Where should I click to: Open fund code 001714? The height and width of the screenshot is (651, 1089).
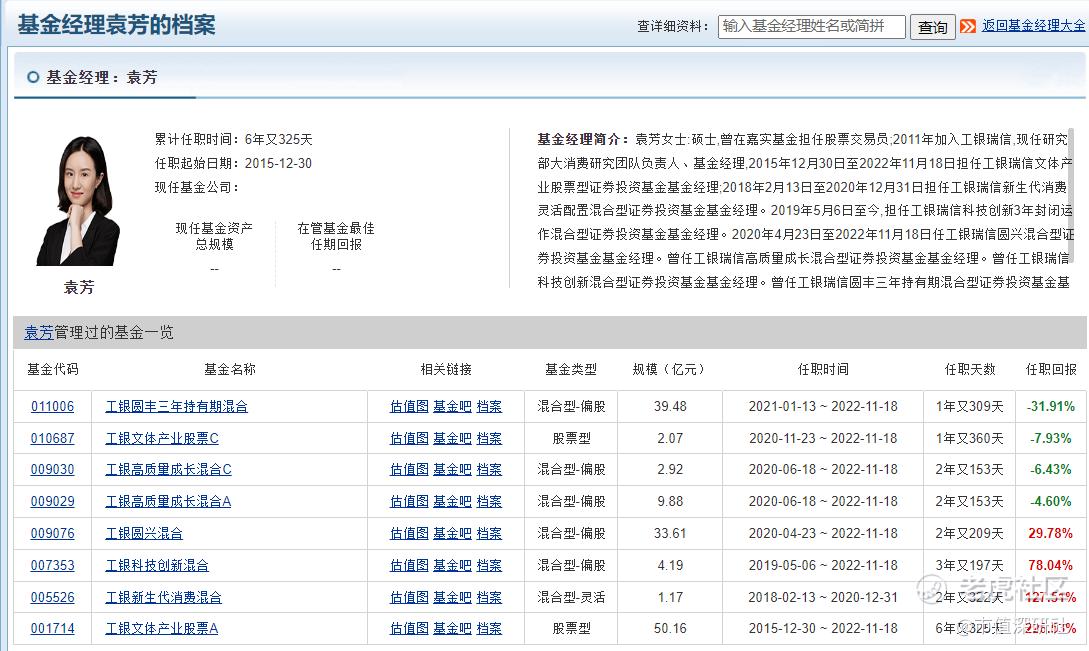(x=52, y=629)
